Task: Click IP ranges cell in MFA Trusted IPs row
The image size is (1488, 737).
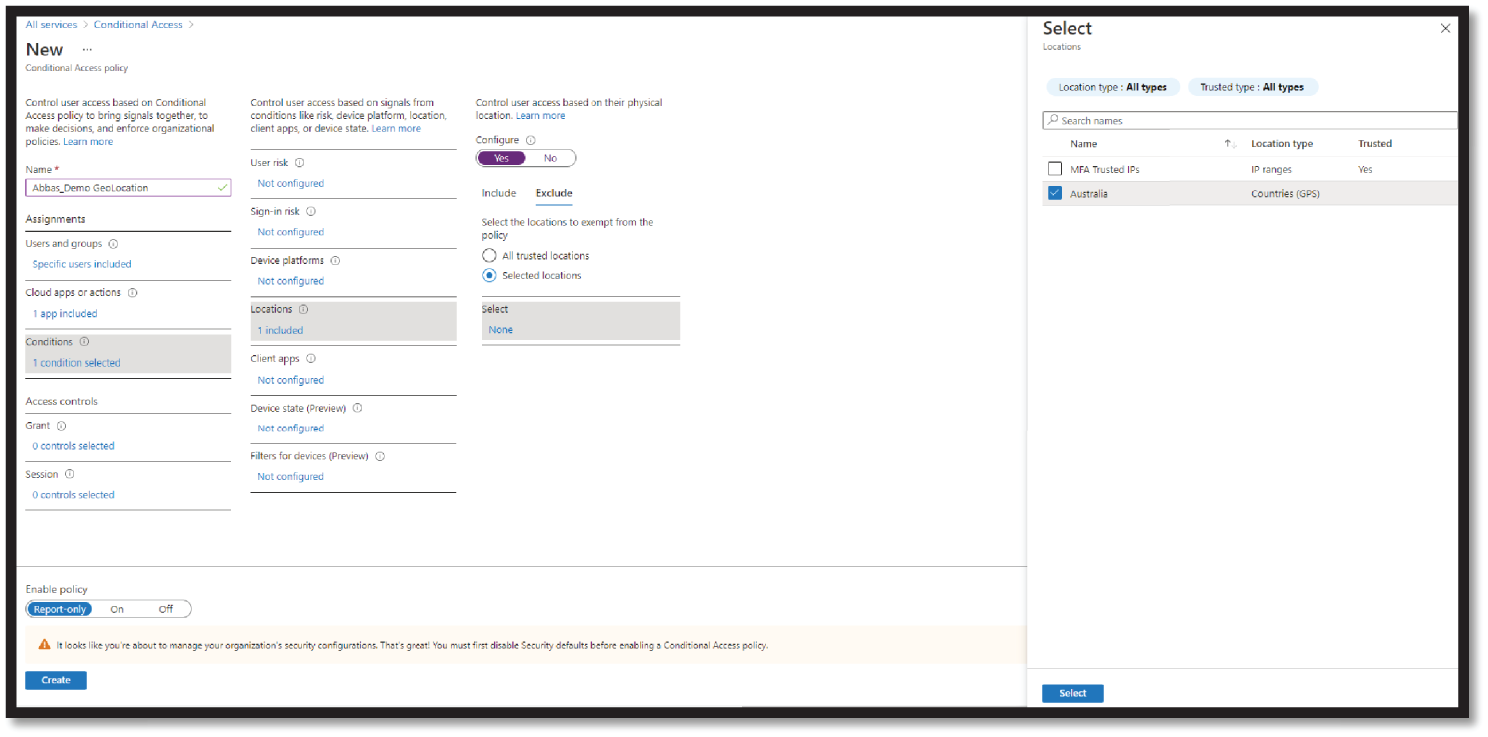Action: (1272, 170)
